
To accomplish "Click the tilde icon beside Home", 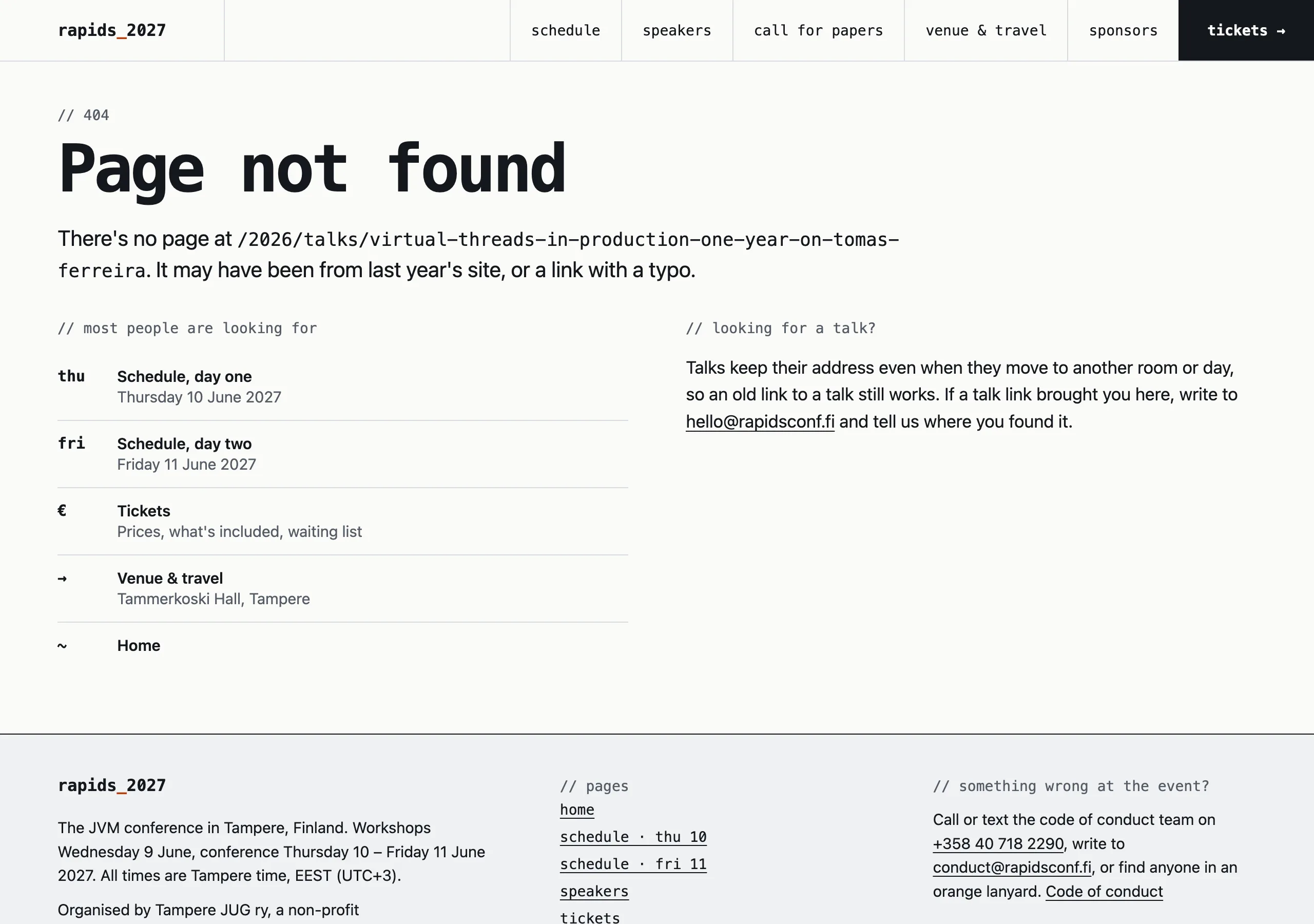I will click(x=63, y=646).
